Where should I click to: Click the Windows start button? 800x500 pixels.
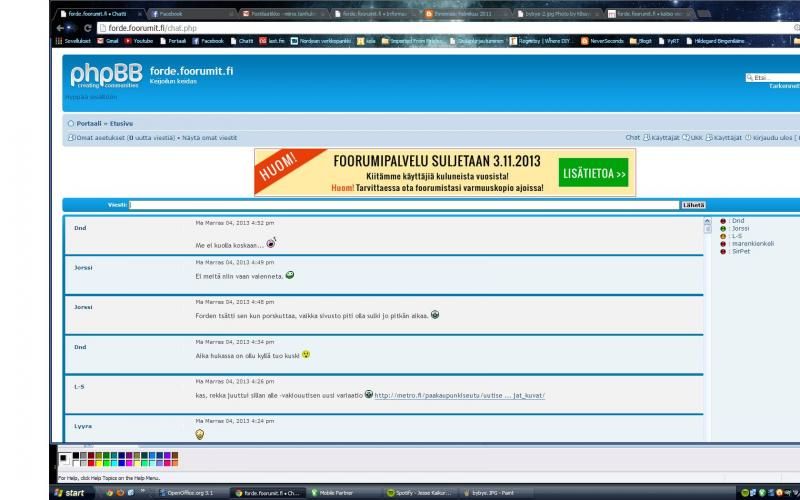[69, 493]
